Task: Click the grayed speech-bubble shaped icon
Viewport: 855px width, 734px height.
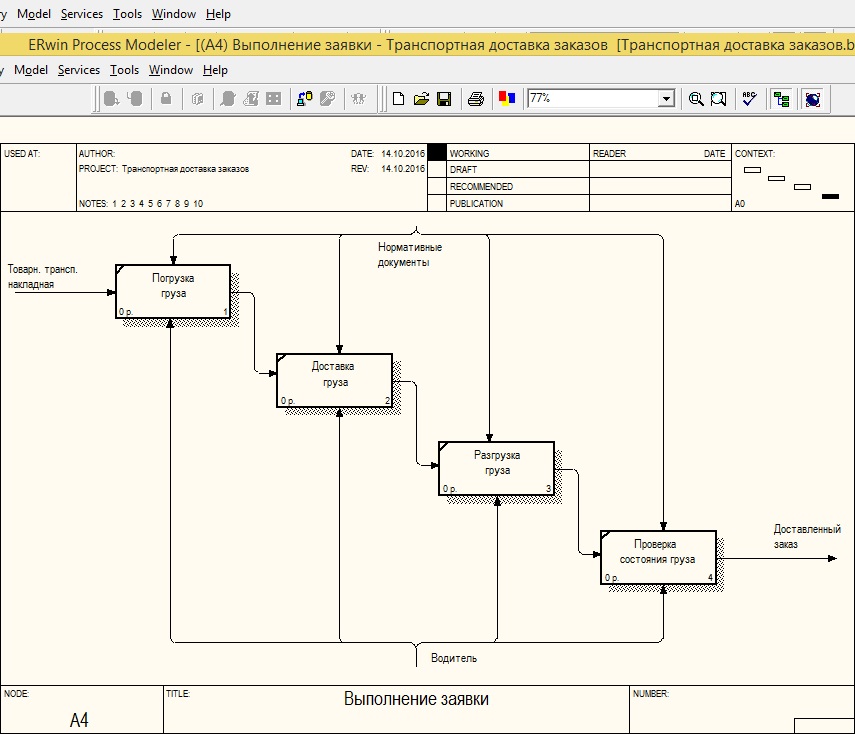Action: 228,99
